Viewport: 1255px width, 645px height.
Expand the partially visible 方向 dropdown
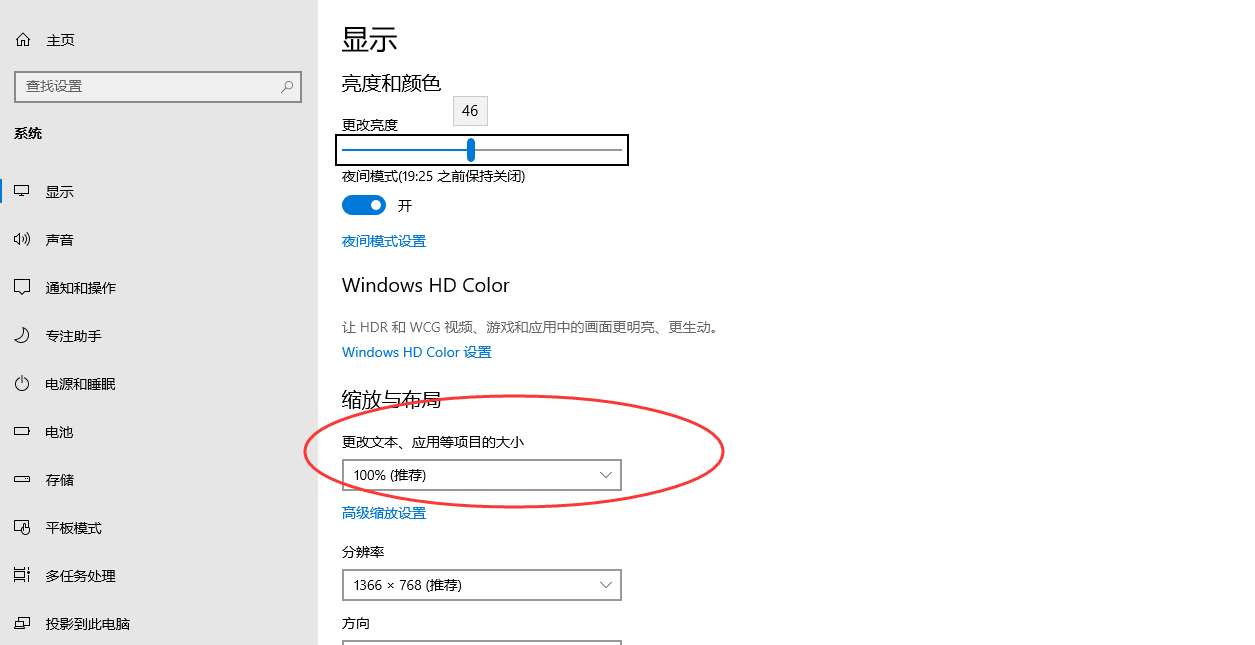[x=482, y=642]
